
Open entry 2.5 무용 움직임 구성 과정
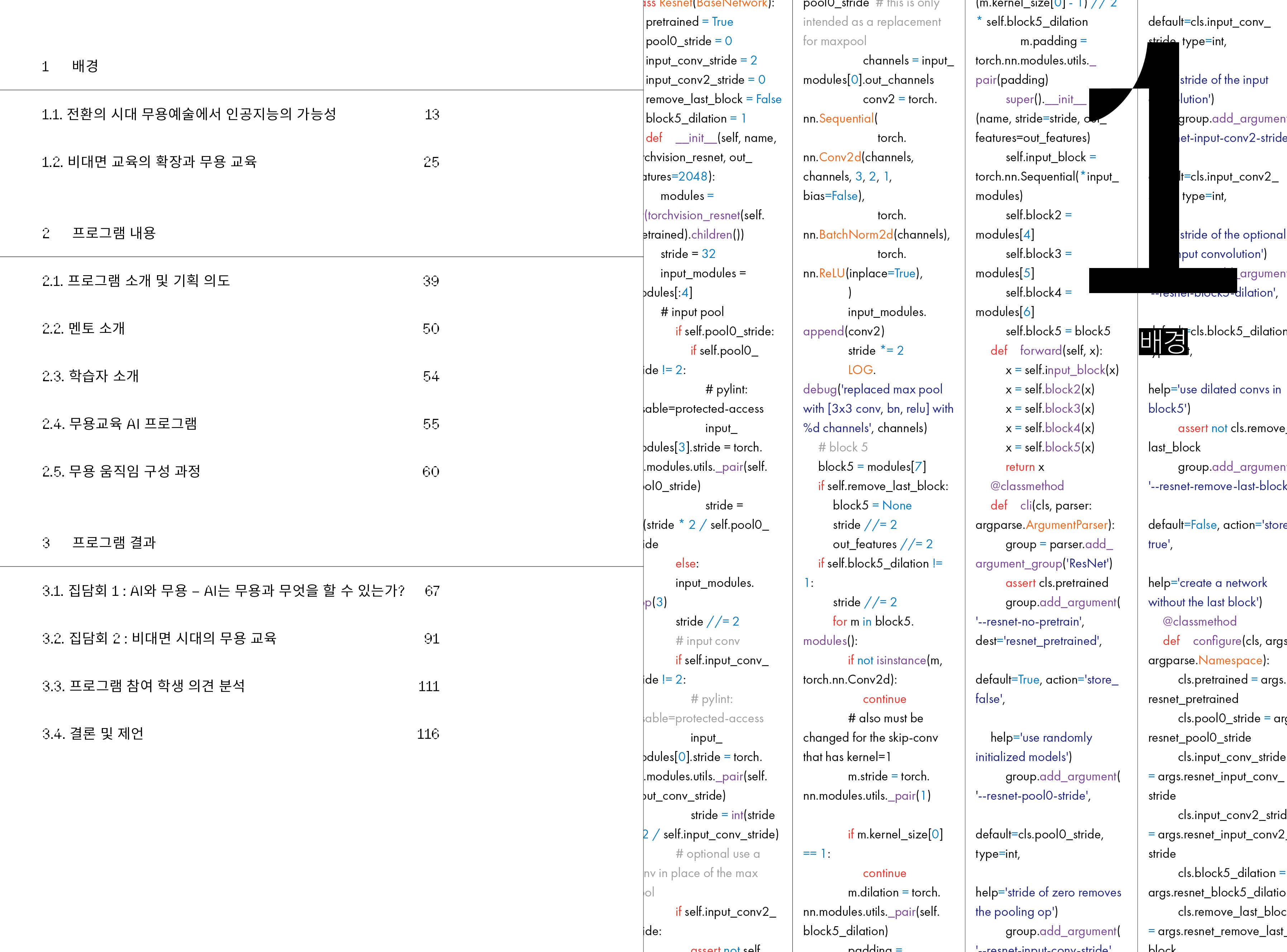[121, 472]
